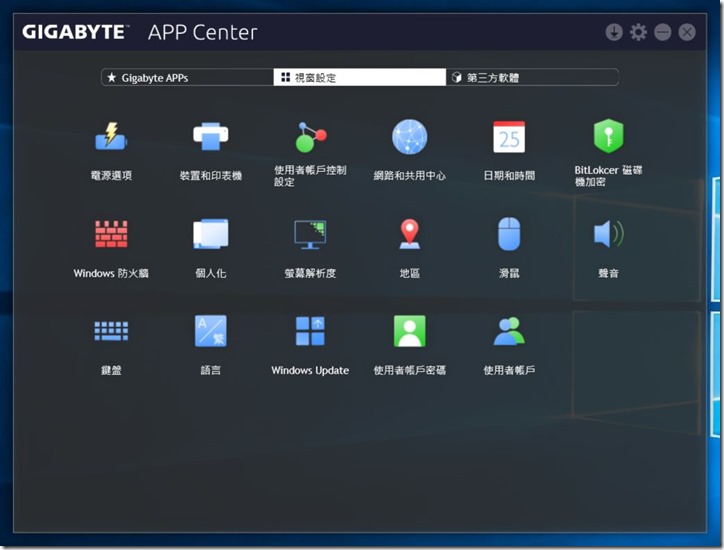Open the 滑鼠 mouse icon
This screenshot has height=550, width=724.
point(509,234)
